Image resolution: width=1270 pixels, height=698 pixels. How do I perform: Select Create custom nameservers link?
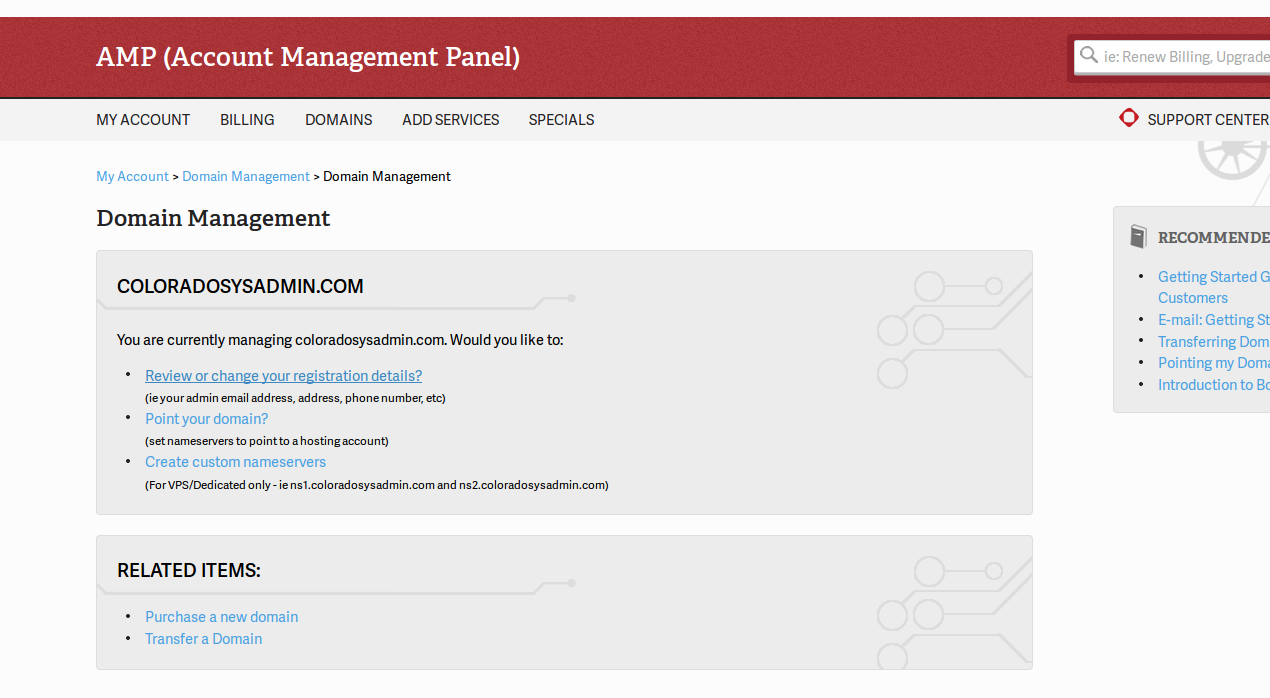point(235,462)
